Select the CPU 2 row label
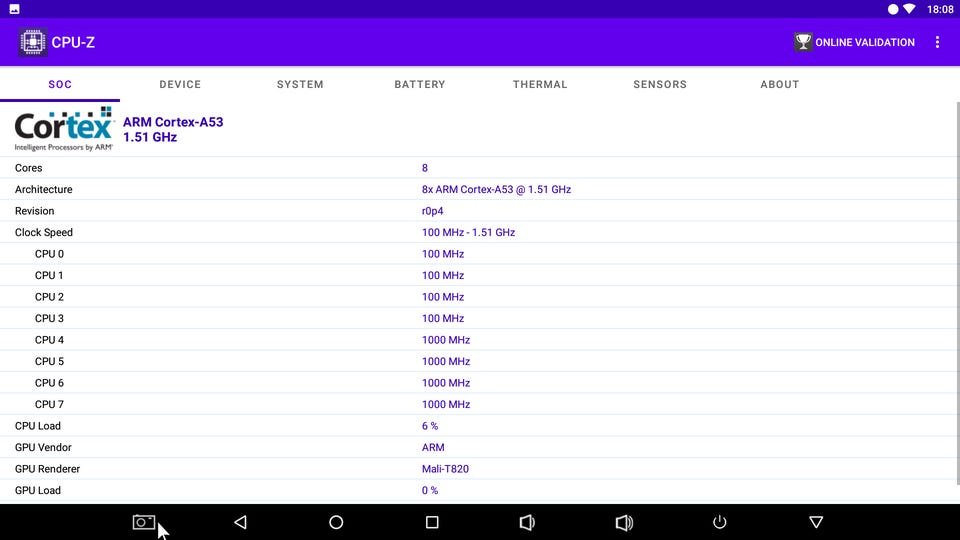 (x=49, y=296)
